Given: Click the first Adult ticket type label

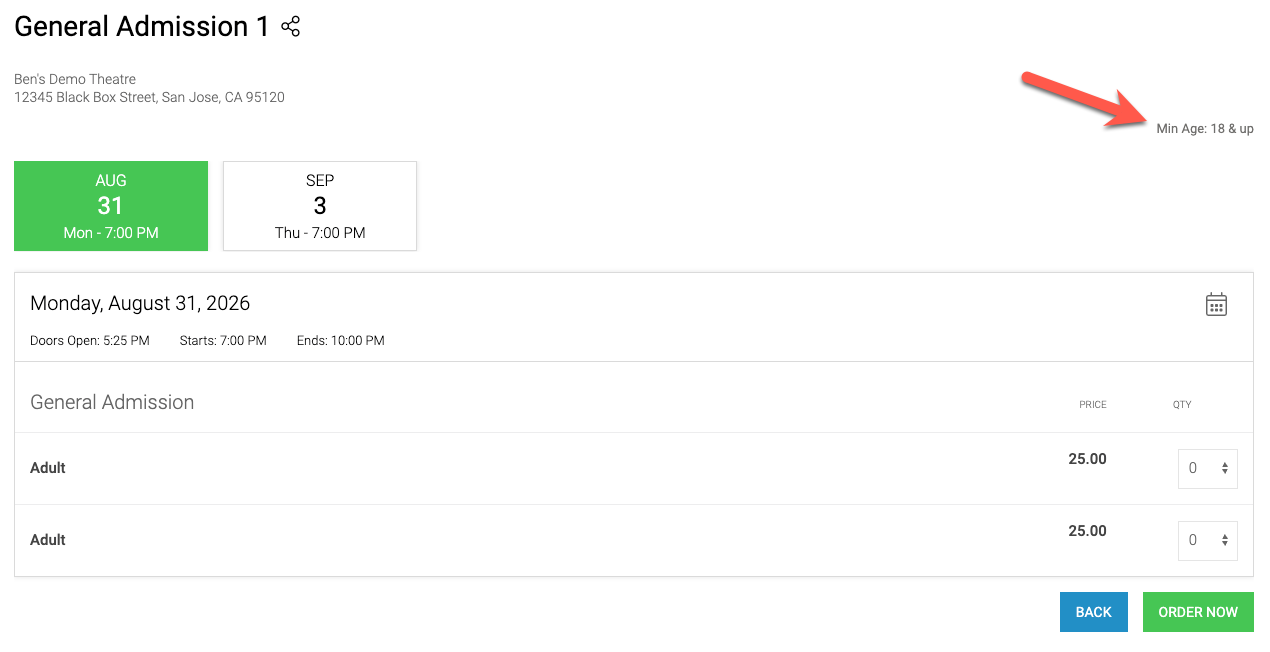Looking at the screenshot, I should click(48, 468).
